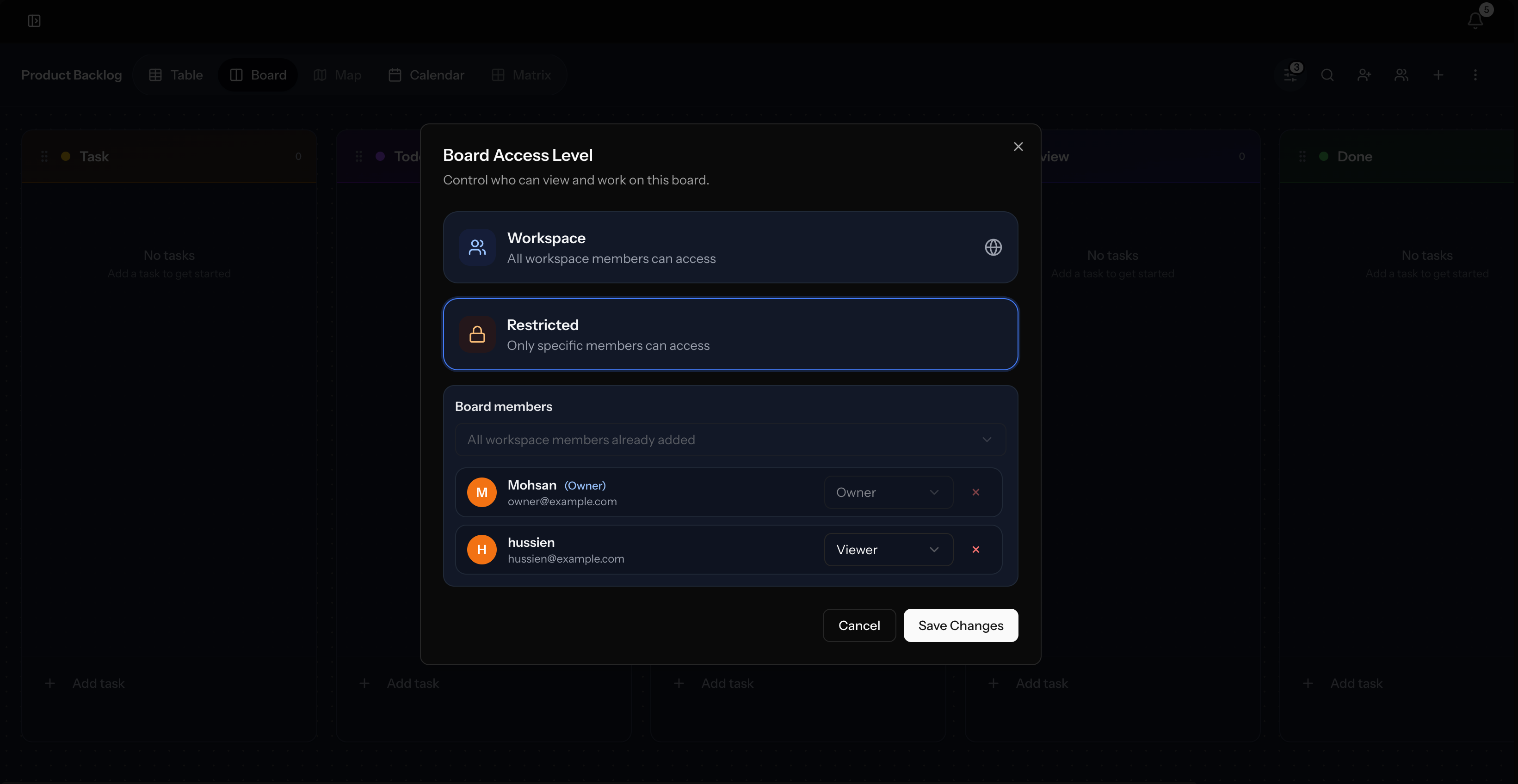This screenshot has width=1518, height=784.
Task: Open hussien's Viewer role dropdown
Action: 888,550
